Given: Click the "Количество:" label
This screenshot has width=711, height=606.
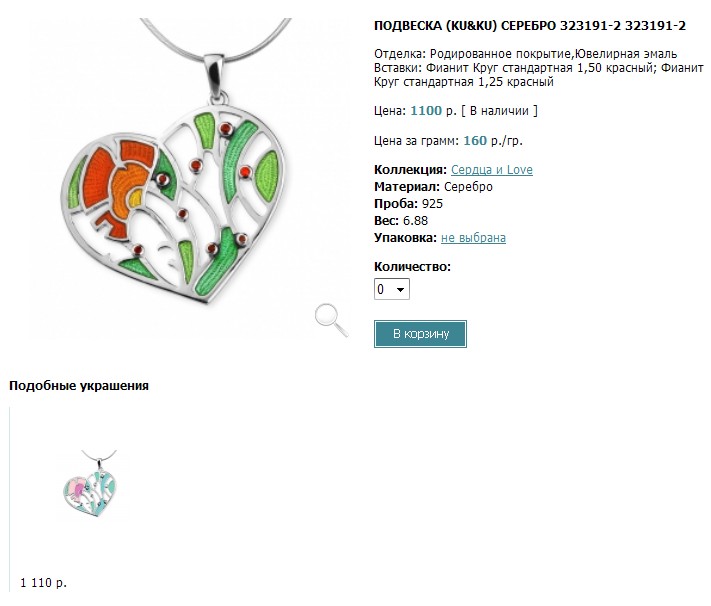Looking at the screenshot, I should tap(412, 267).
